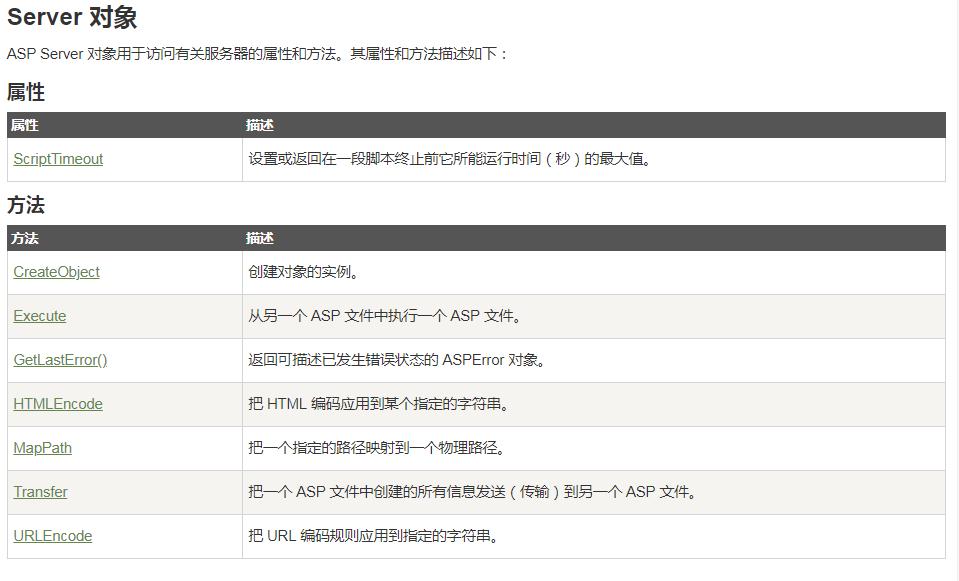Open the HTMLEncode method link
The height and width of the screenshot is (581, 959).
(58, 404)
